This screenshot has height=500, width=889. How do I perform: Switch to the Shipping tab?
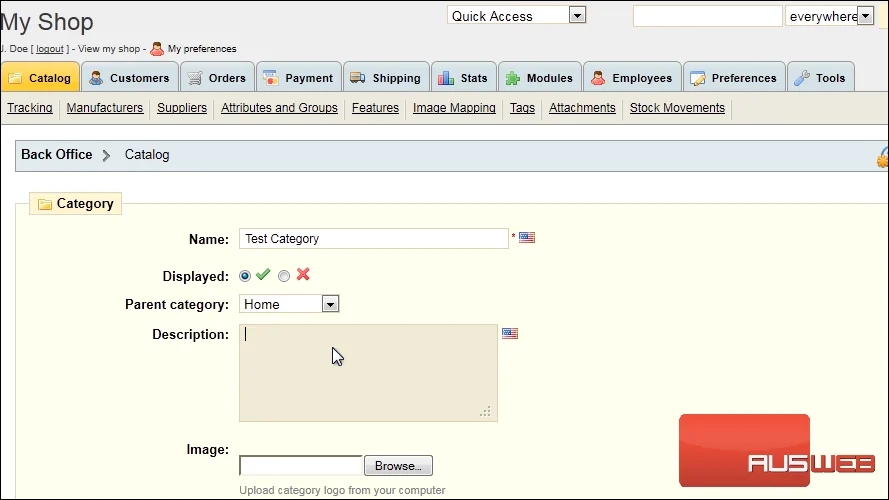coord(386,78)
